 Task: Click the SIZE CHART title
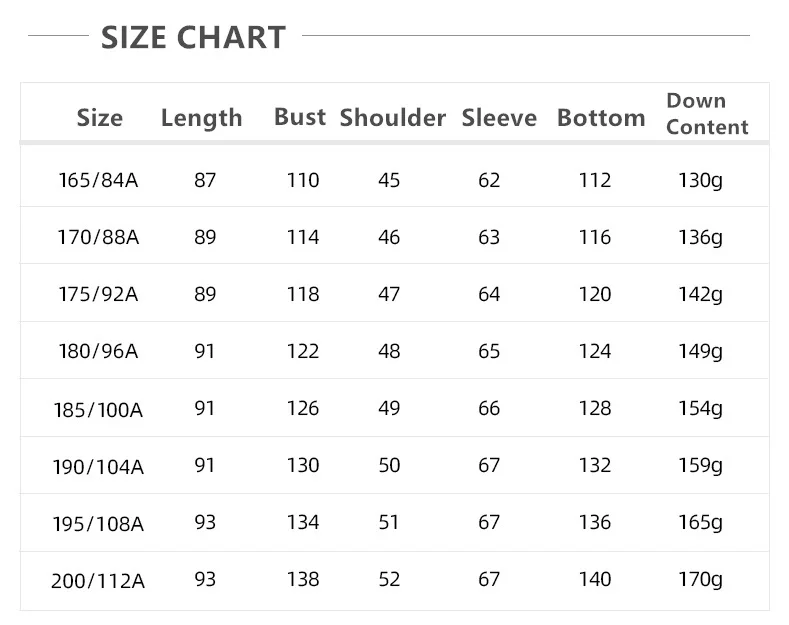point(193,37)
